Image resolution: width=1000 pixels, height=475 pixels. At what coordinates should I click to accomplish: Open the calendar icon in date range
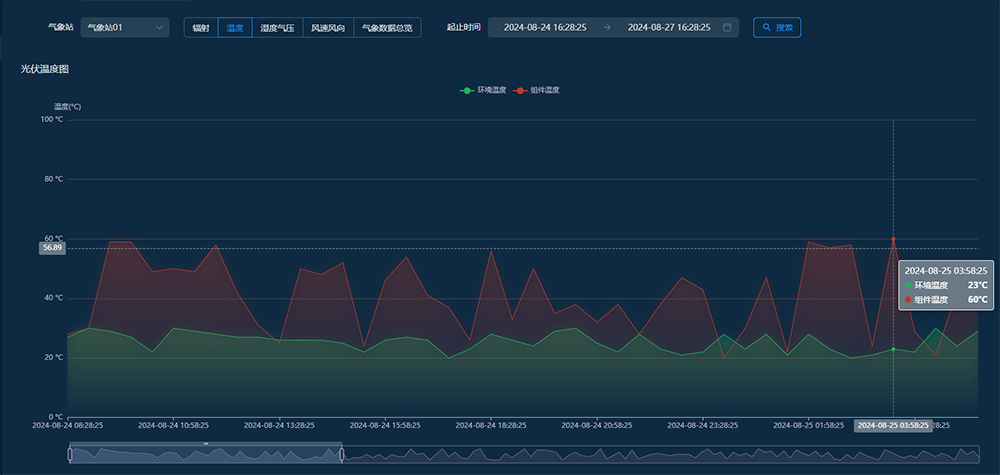click(x=727, y=28)
